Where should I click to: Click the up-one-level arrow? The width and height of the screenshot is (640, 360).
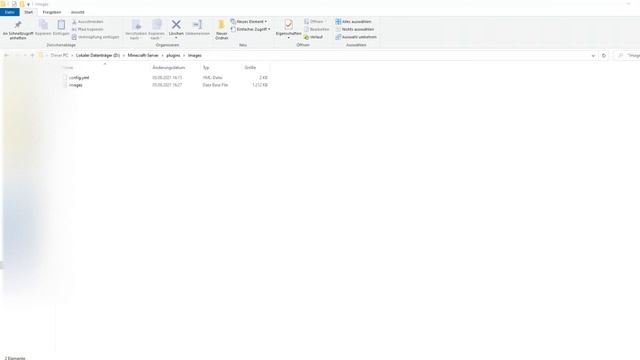point(32,56)
